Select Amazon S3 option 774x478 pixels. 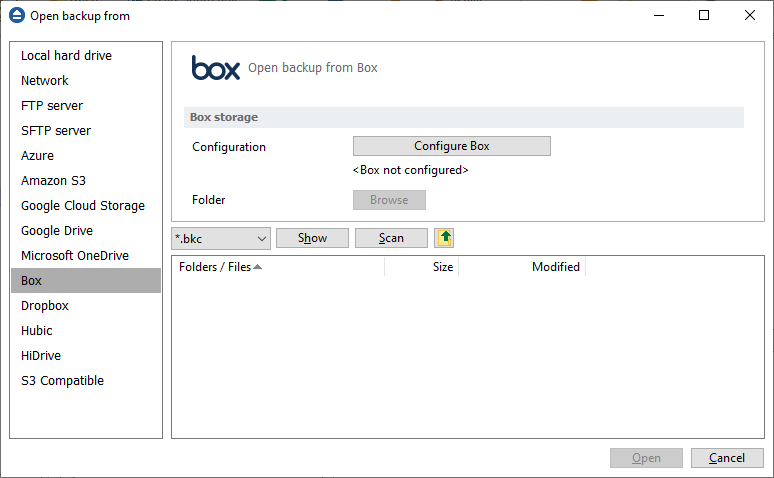tap(85, 181)
